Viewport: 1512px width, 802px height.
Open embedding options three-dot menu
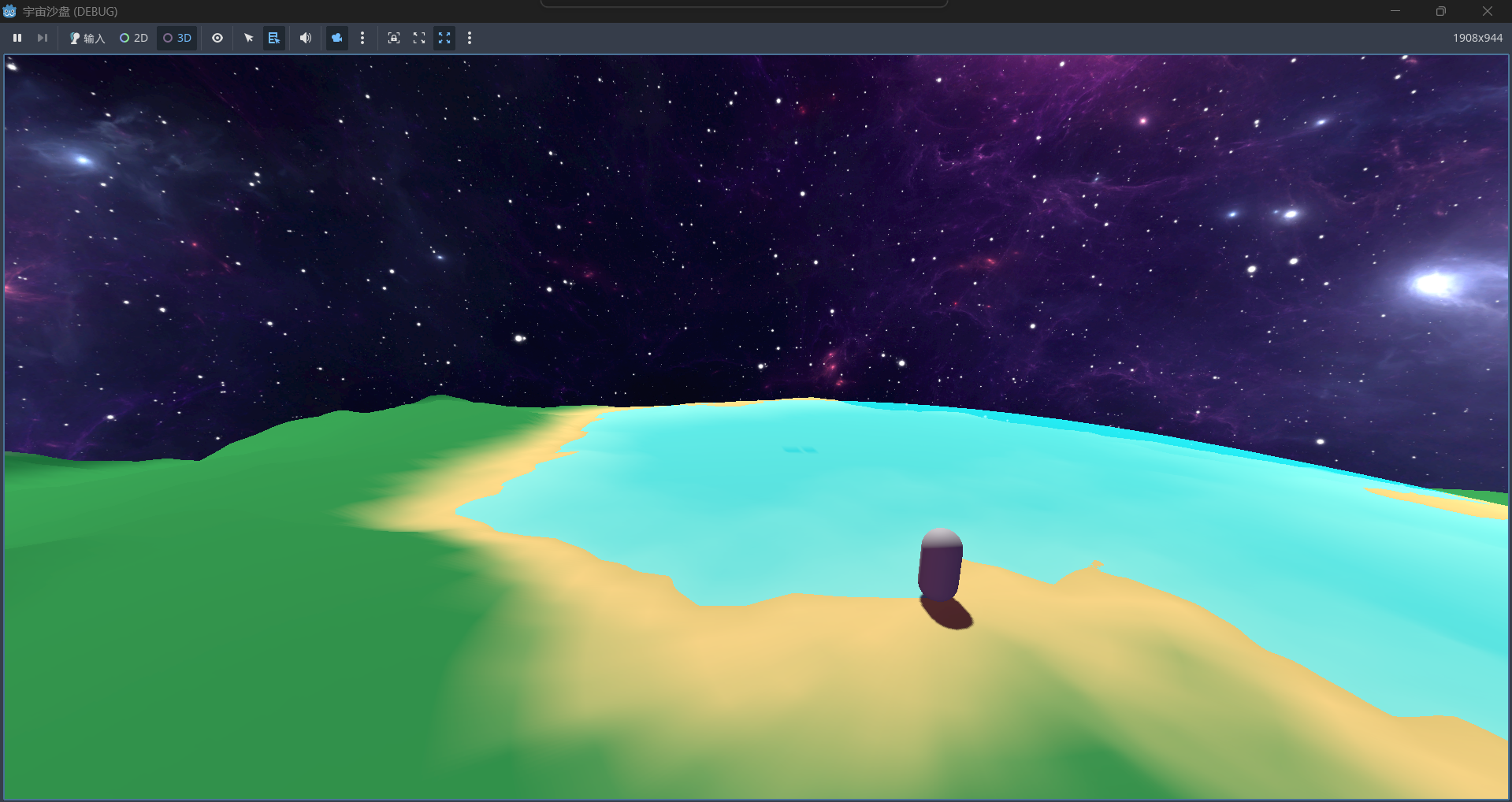(x=470, y=38)
